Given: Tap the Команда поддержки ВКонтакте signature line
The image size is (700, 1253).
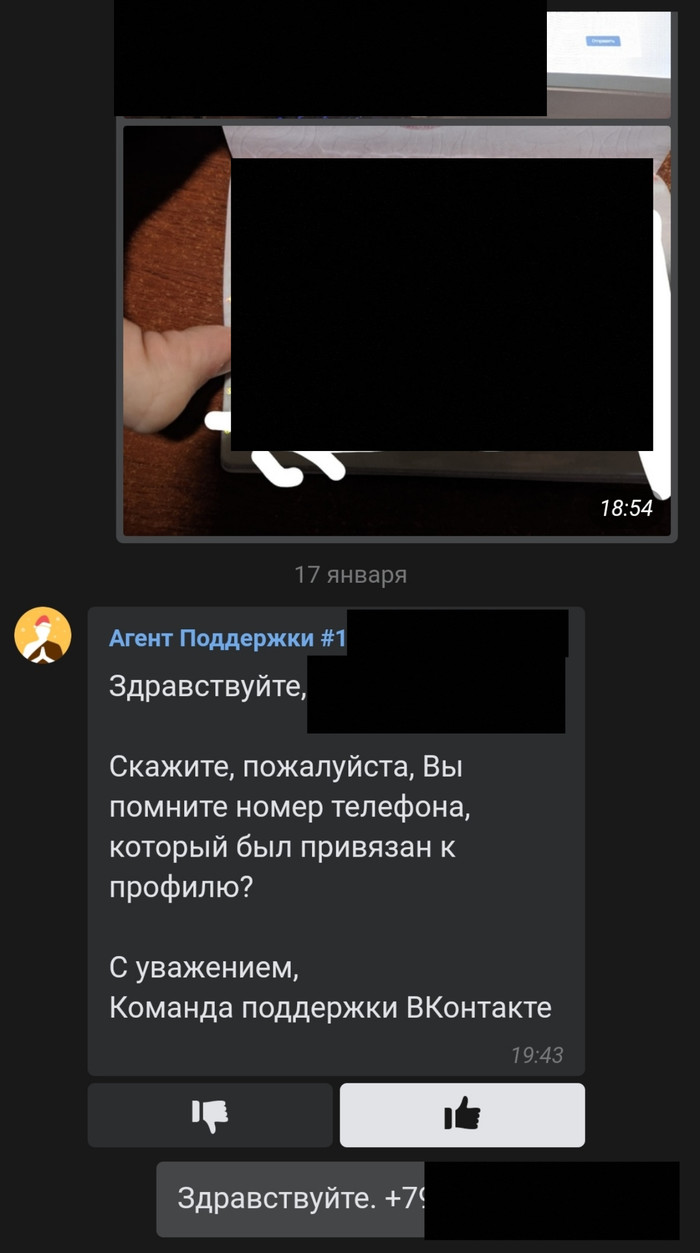Looking at the screenshot, I should 330,1007.
